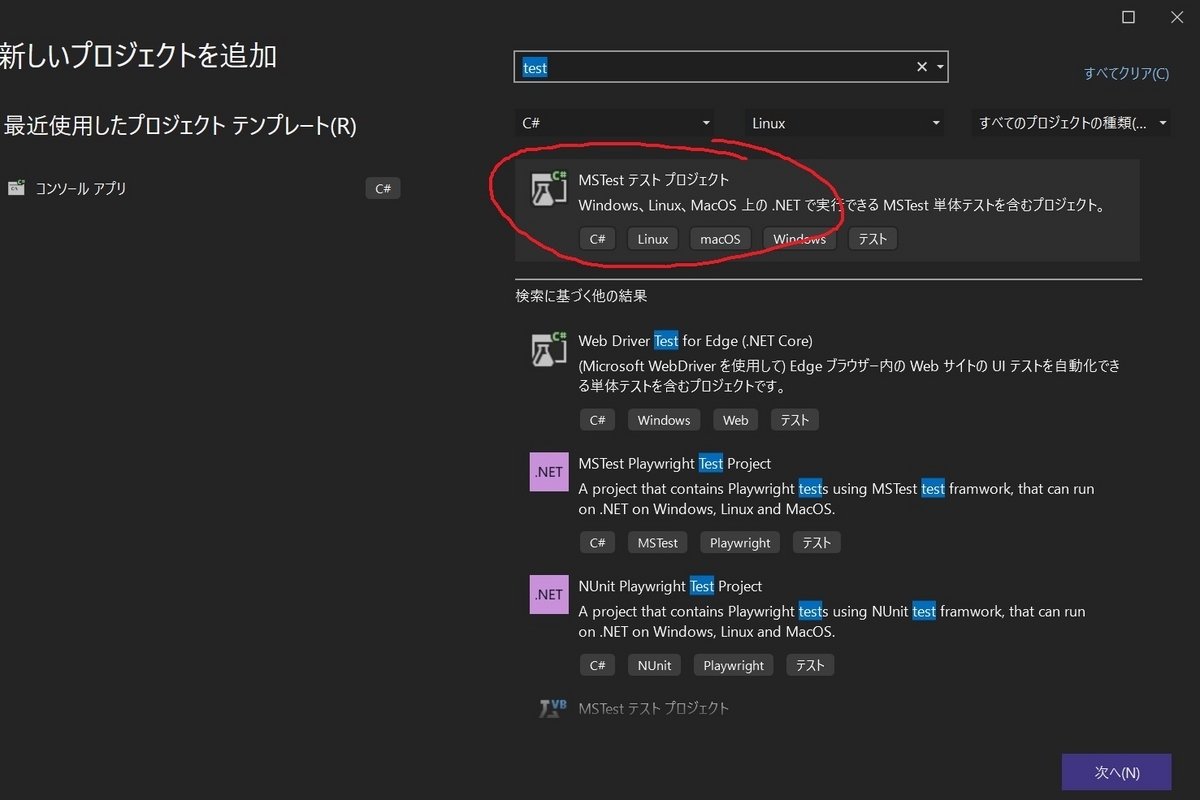Click the MSTest tag under MSTest Playwright

pos(658,542)
